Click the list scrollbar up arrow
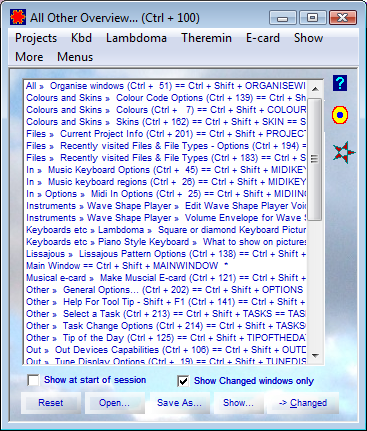Viewport: 367px width, 431px height. 315,89
